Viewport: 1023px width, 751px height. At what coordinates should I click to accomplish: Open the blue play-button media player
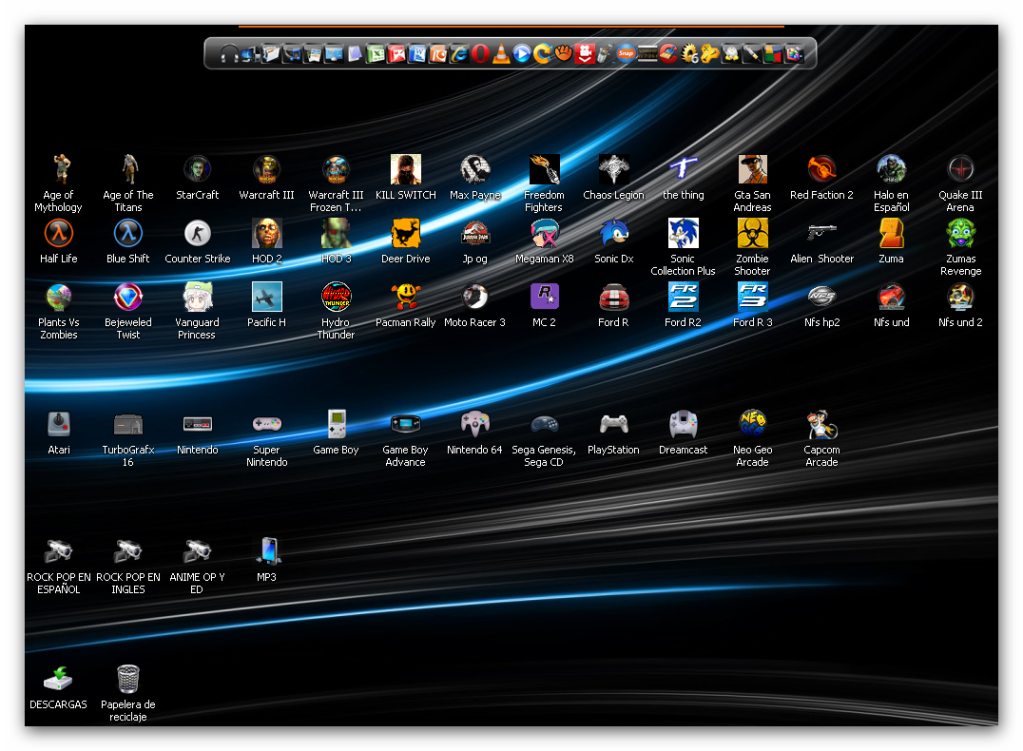tap(521, 54)
